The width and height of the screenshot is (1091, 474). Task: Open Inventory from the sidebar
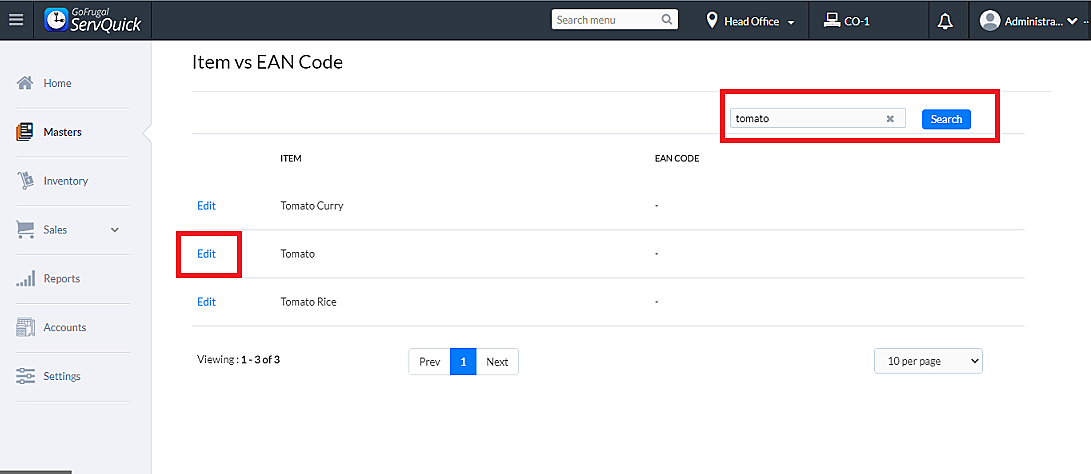point(65,181)
